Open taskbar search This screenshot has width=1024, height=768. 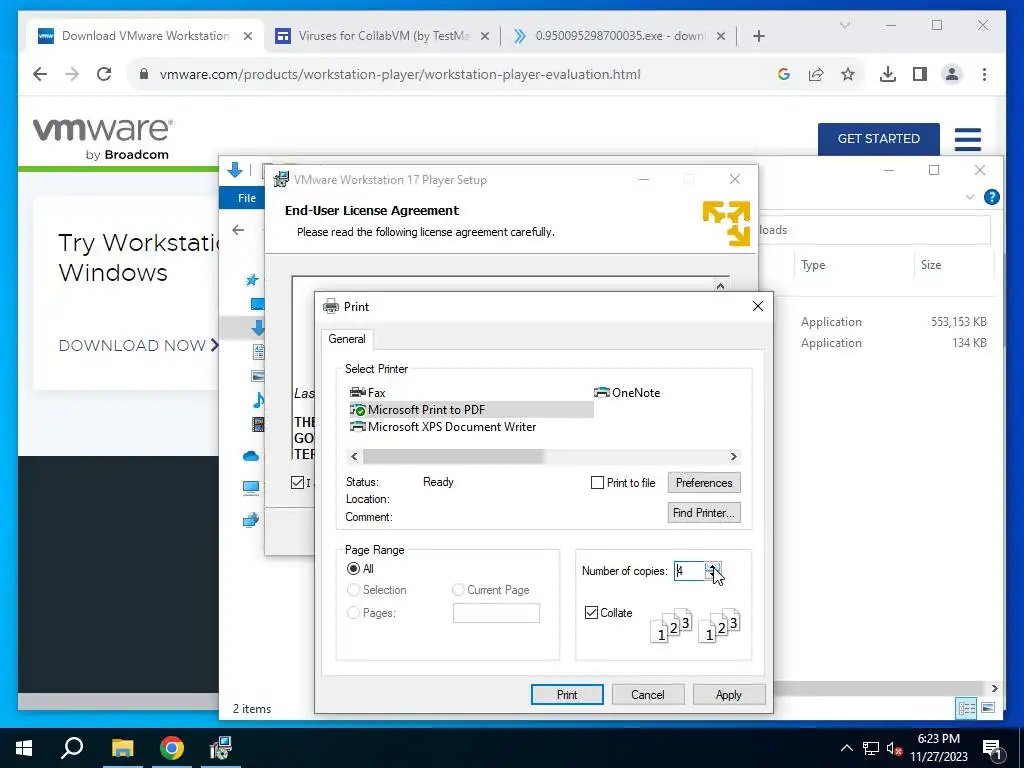pos(72,748)
